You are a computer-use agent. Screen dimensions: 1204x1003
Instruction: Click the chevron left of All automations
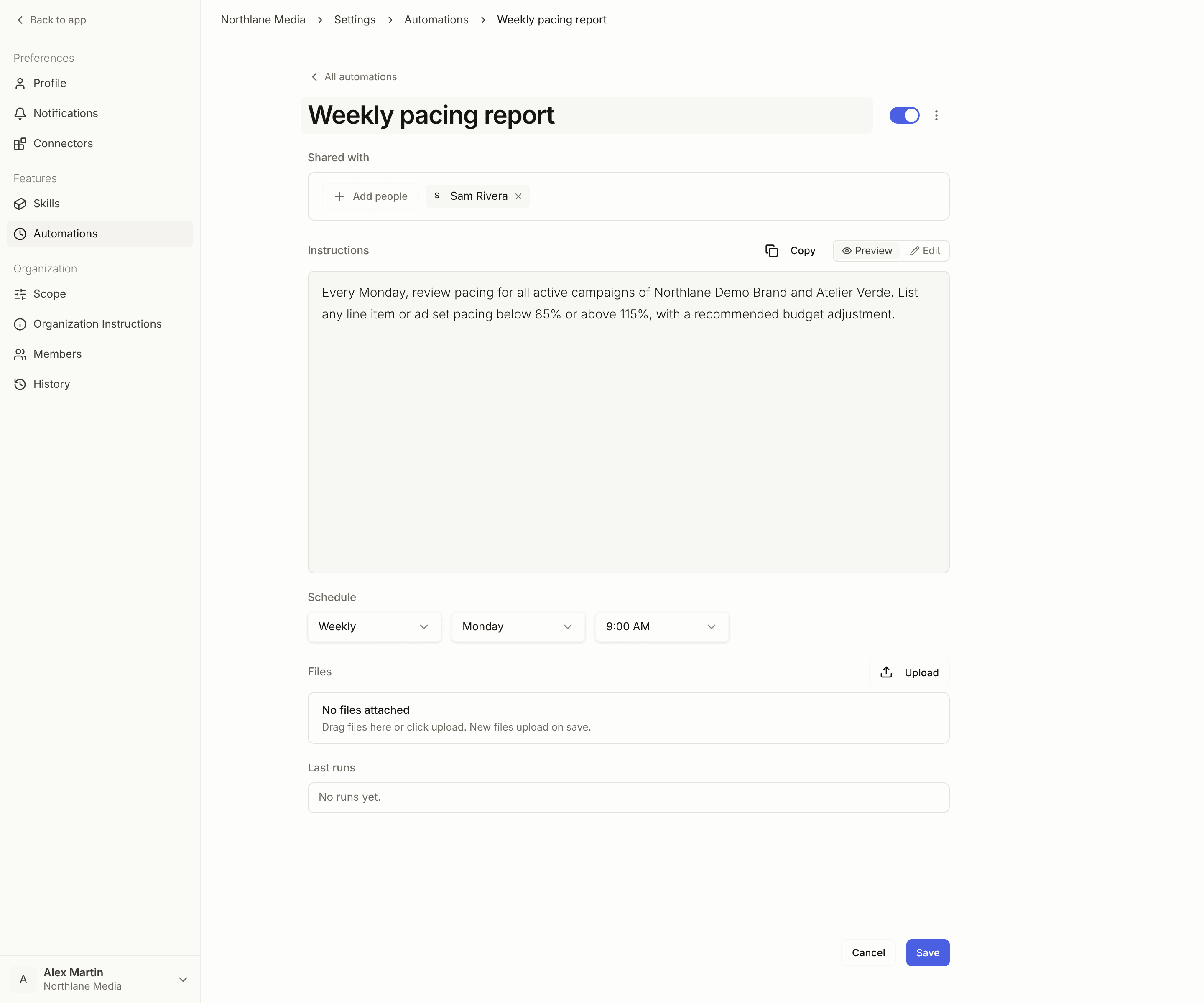[x=314, y=77]
